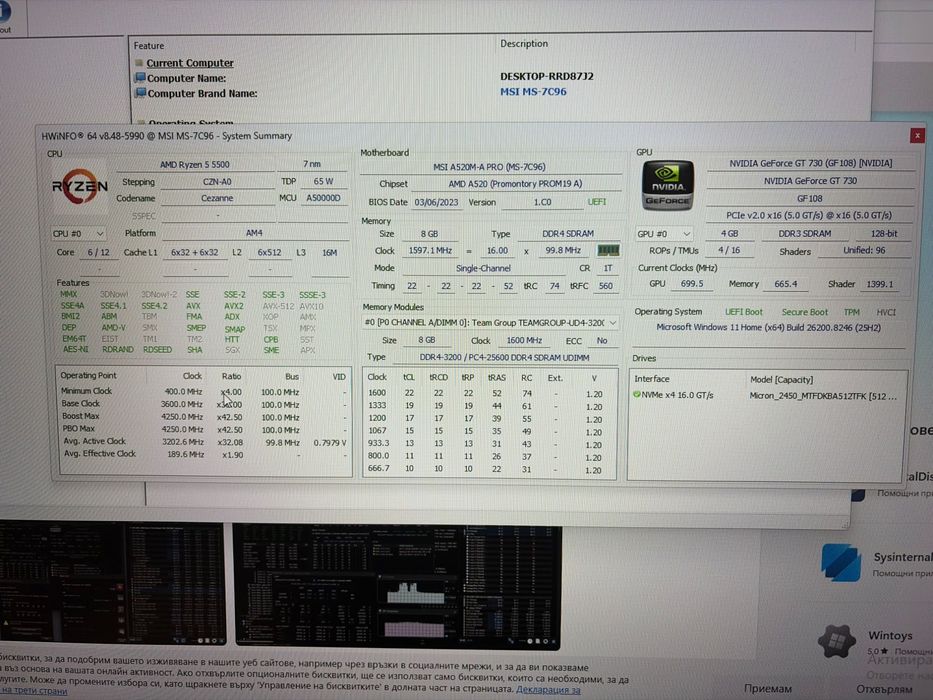
Task: Click the DDR4-3200 / PC4-25600 type field
Action: click(505, 357)
